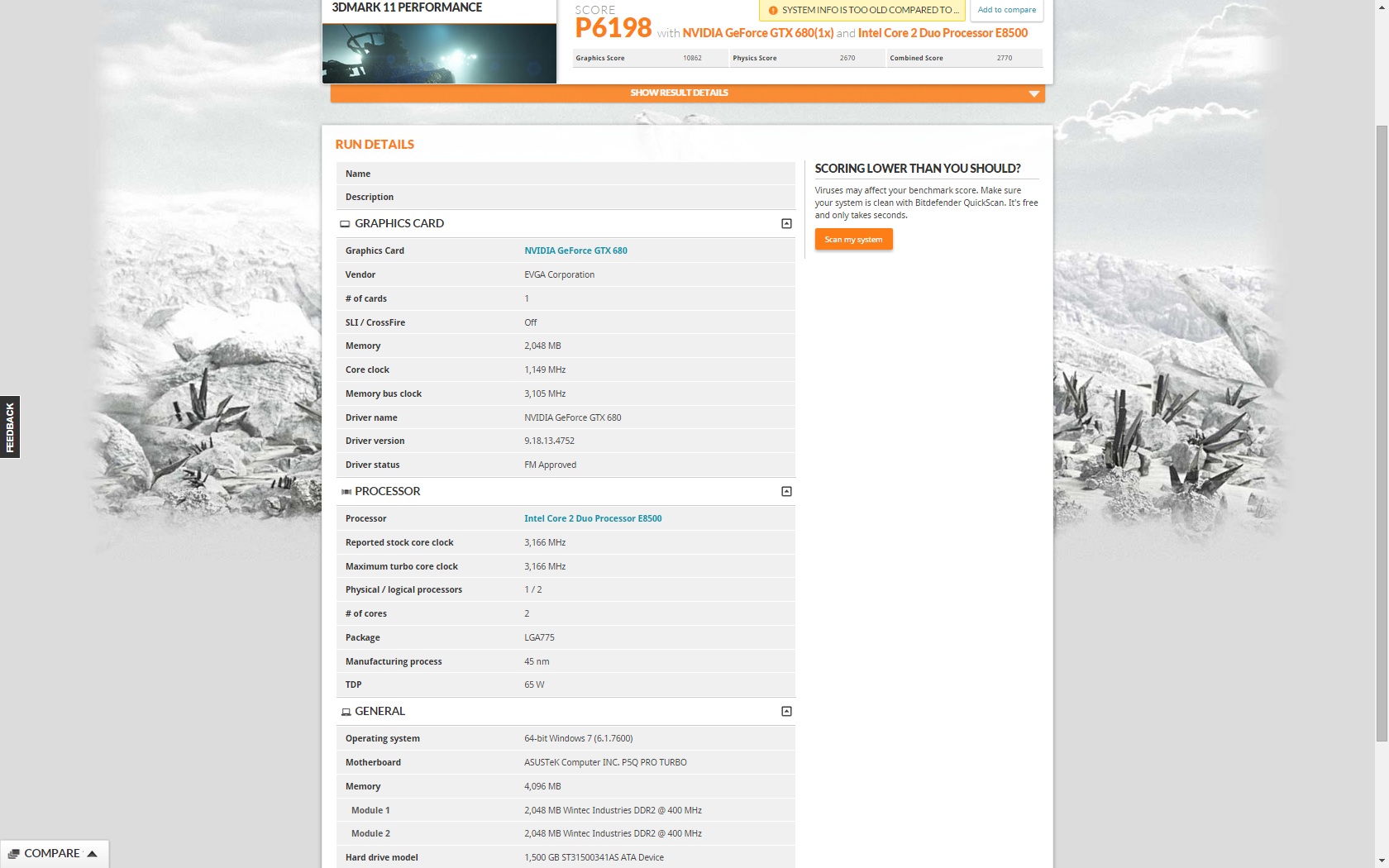Viewport: 1389px width, 868px height.
Task: Click the page vertical scrollbar thumb
Action: tap(1382, 433)
